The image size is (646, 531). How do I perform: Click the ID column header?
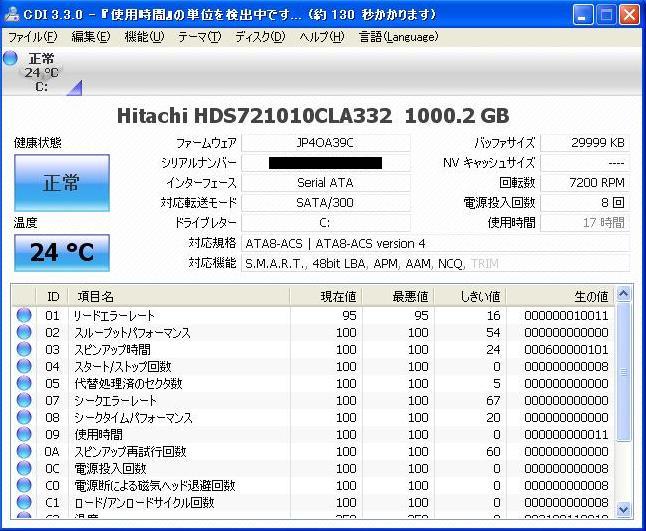[x=52, y=296]
